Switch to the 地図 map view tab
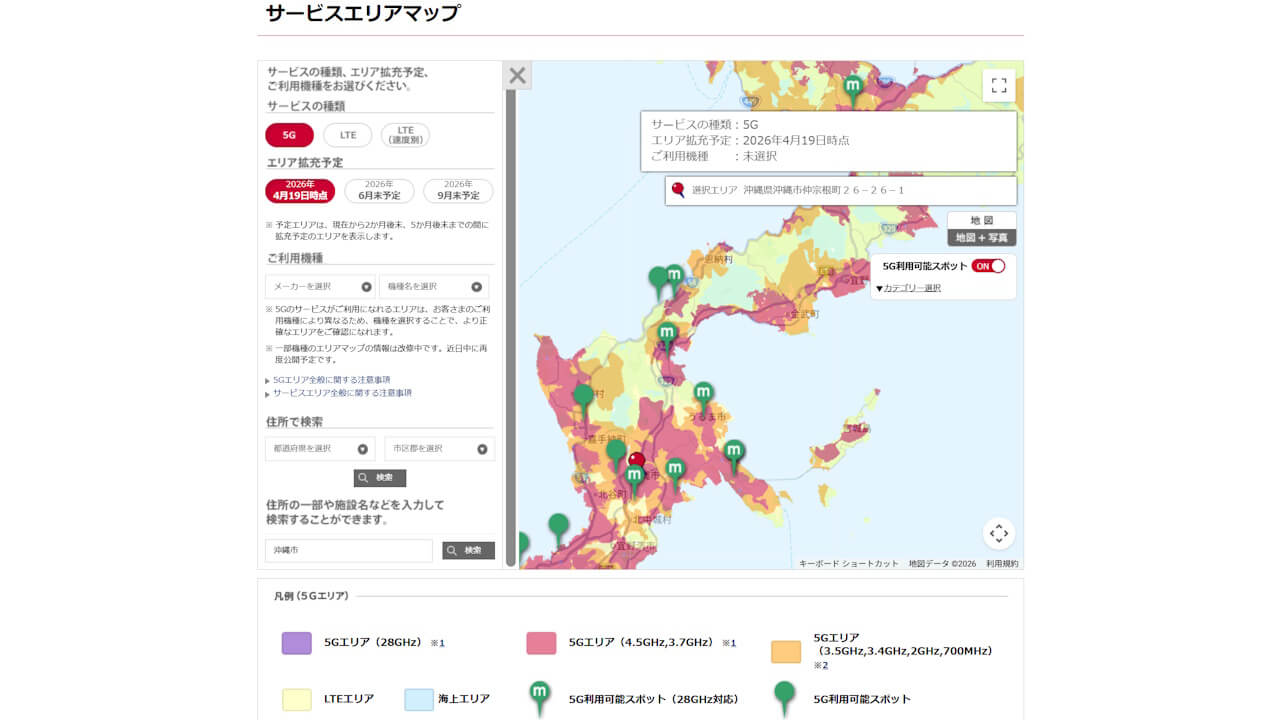Screen dimensions: 1280x720 click(x=983, y=219)
